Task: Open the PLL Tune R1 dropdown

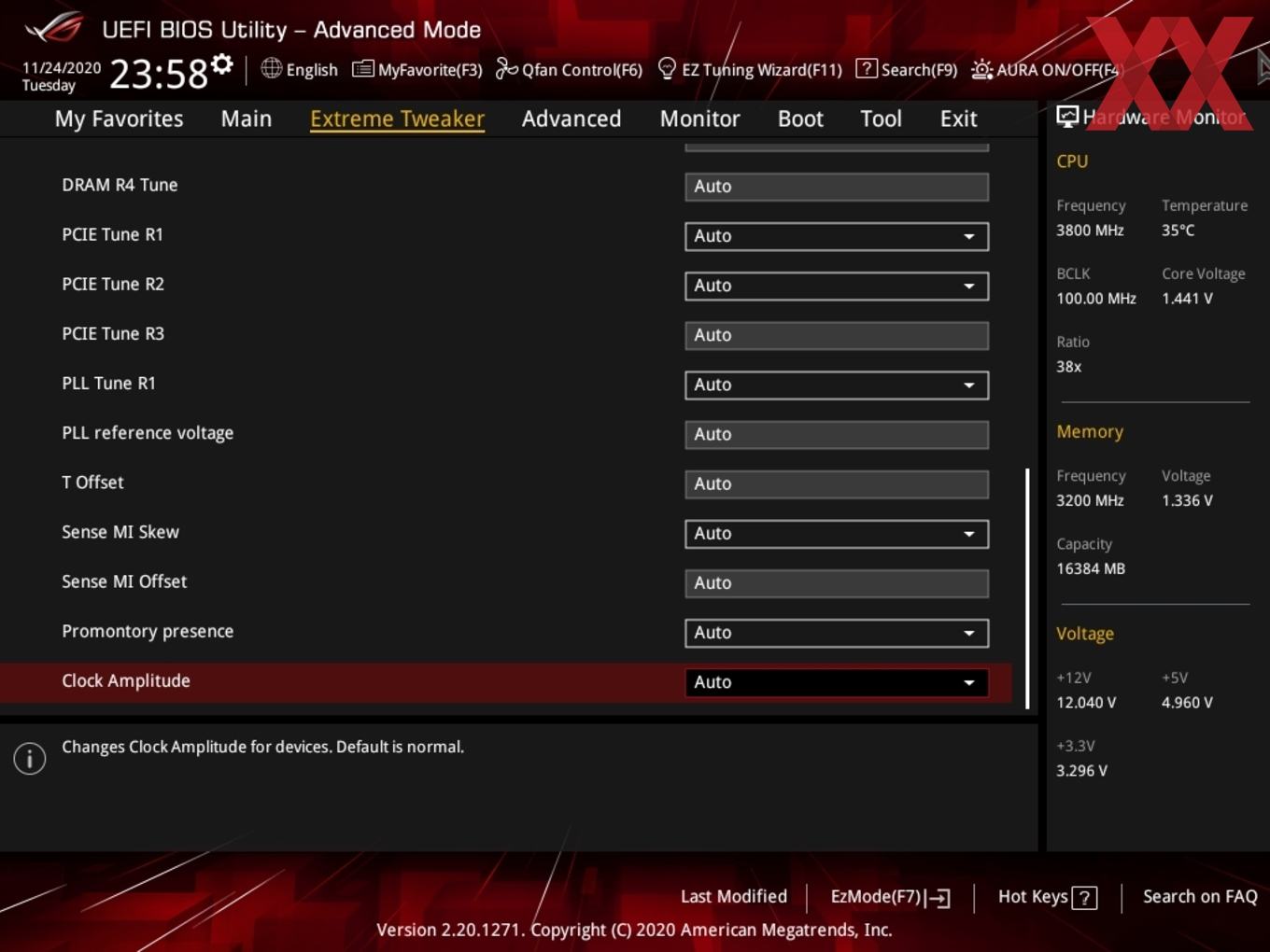Action: tap(837, 385)
